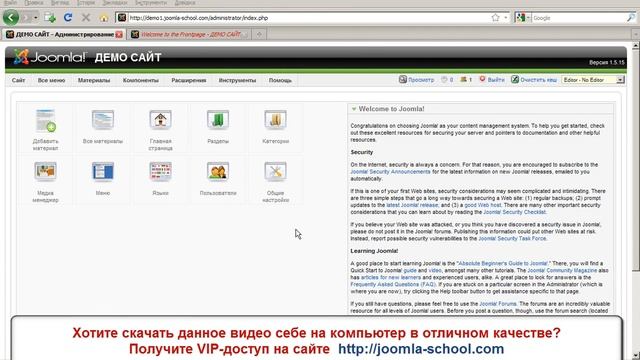The height and width of the screenshot is (360, 640).
Task: Click the browser Back arrow button
Action: pos(11,18)
